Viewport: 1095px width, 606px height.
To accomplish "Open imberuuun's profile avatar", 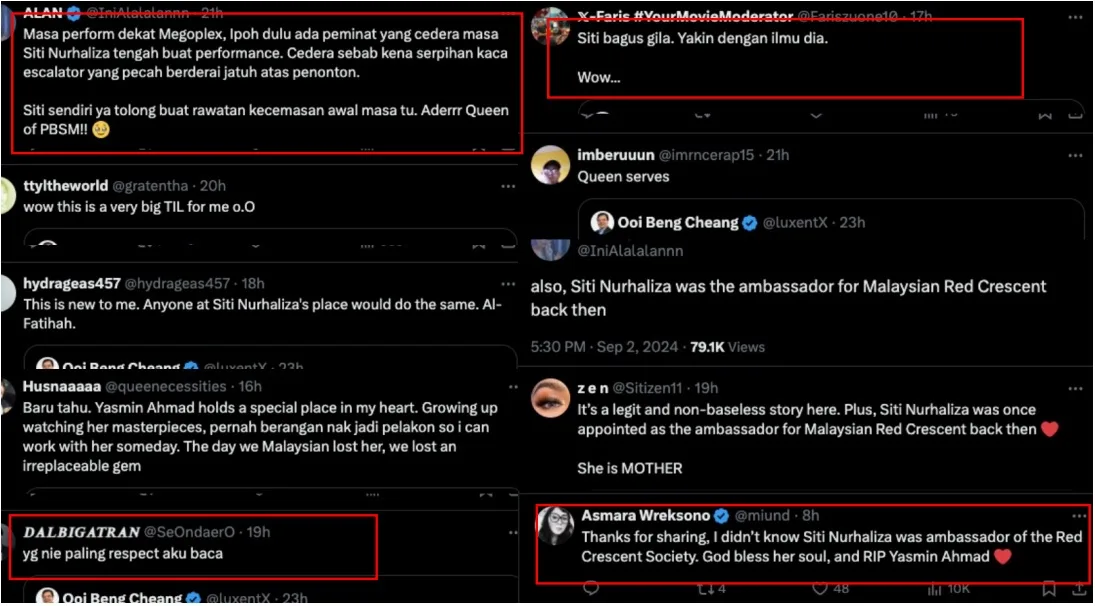I will click(550, 164).
